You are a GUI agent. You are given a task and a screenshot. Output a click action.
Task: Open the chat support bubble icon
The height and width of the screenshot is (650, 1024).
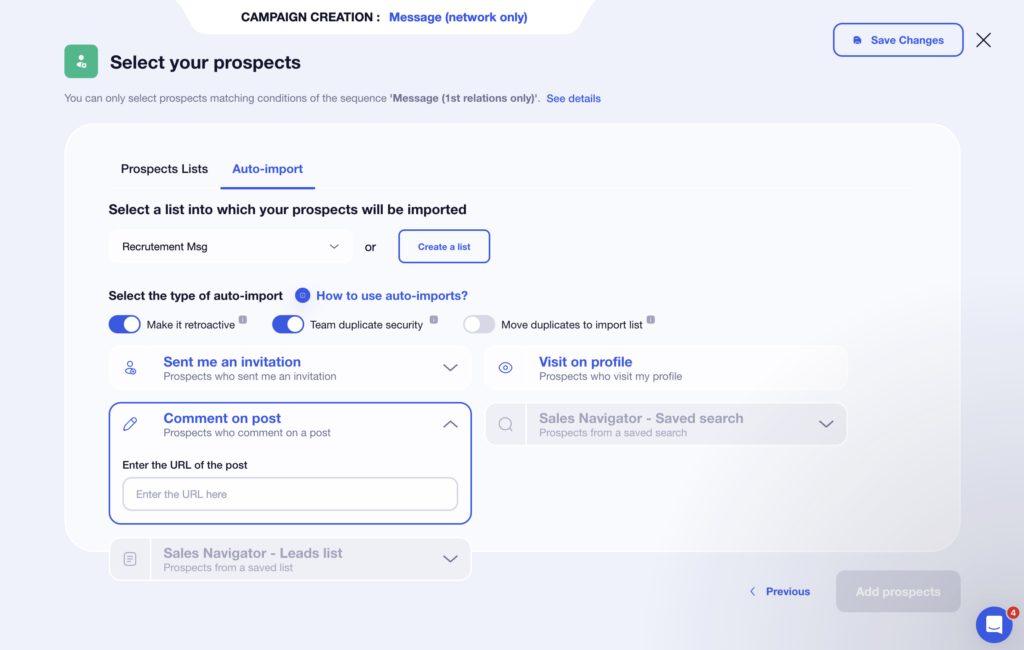(993, 625)
